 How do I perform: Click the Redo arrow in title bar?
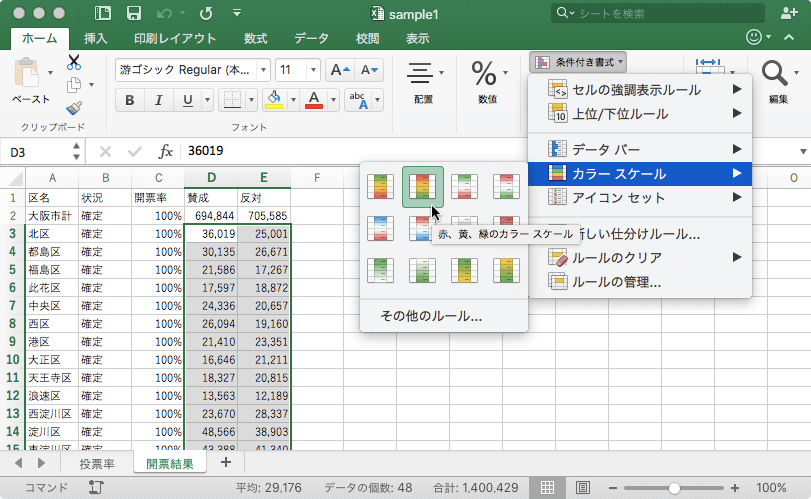pos(206,13)
